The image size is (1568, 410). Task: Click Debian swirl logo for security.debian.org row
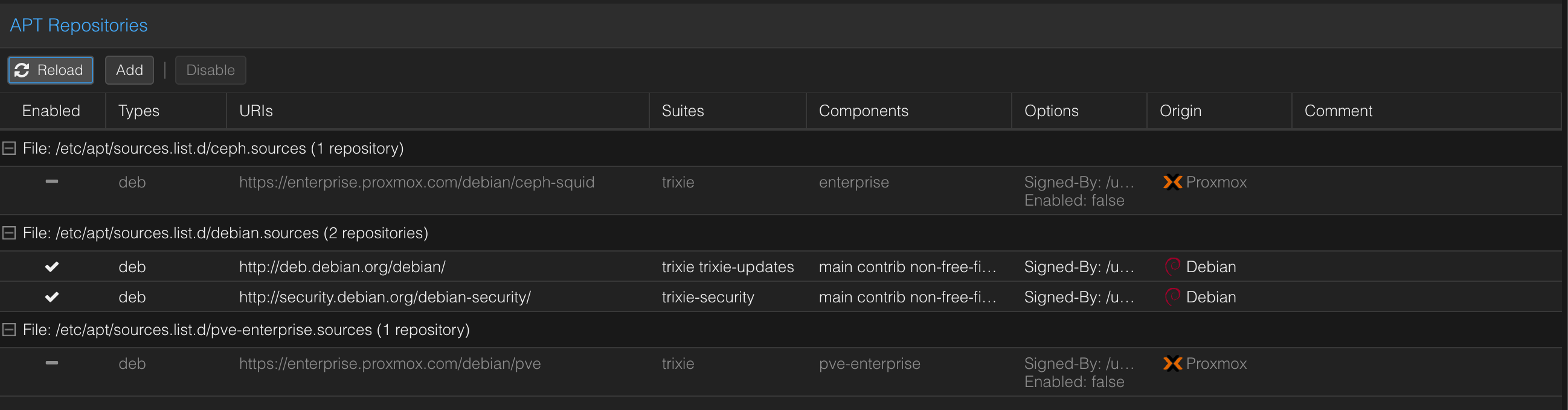(x=1172, y=298)
